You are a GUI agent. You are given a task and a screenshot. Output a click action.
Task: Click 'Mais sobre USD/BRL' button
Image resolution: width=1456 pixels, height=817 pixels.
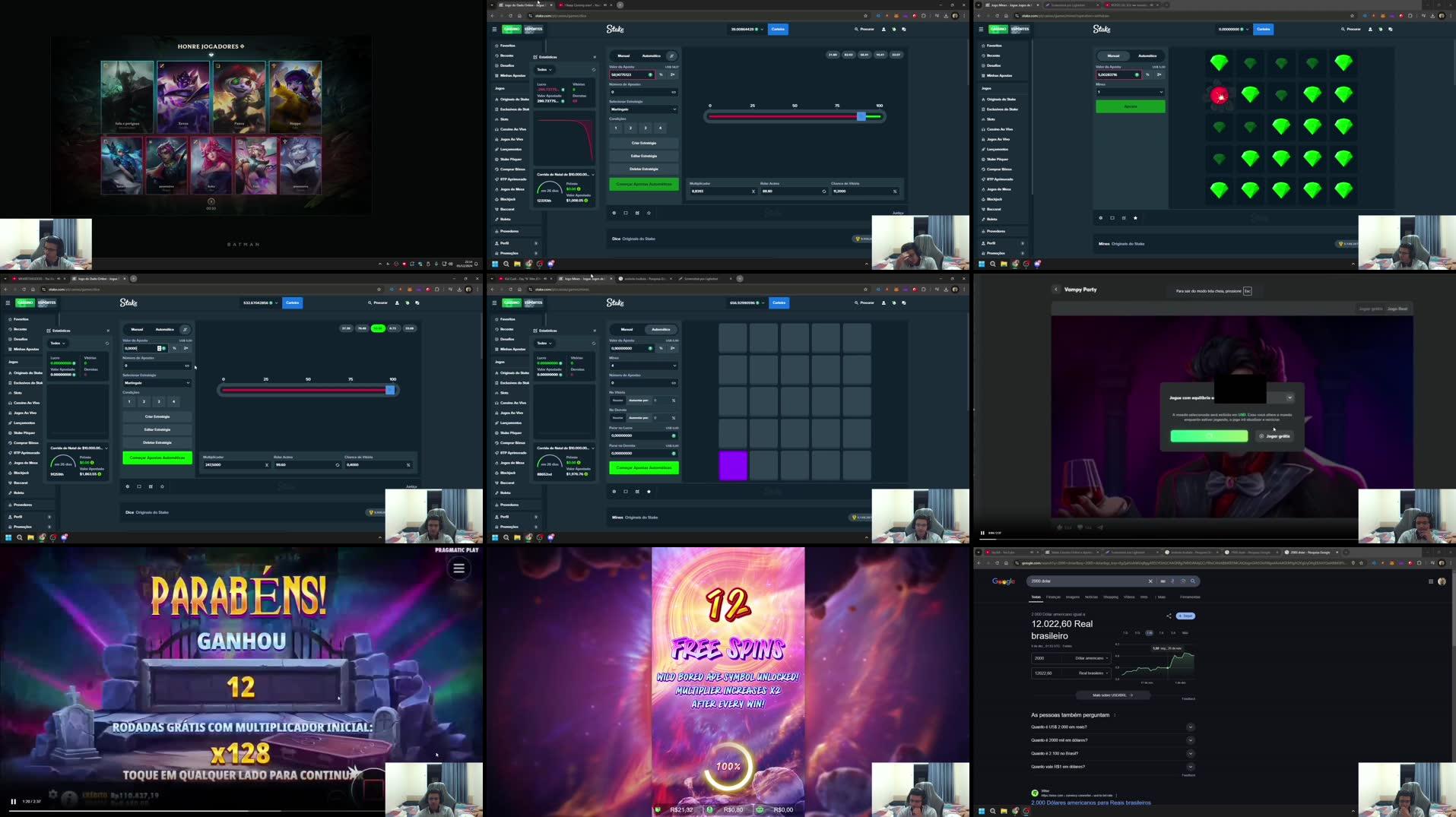[1113, 695]
